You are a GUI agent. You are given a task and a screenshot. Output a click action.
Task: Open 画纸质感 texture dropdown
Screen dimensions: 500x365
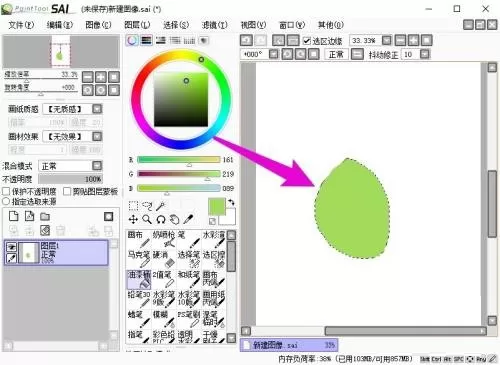(97, 109)
